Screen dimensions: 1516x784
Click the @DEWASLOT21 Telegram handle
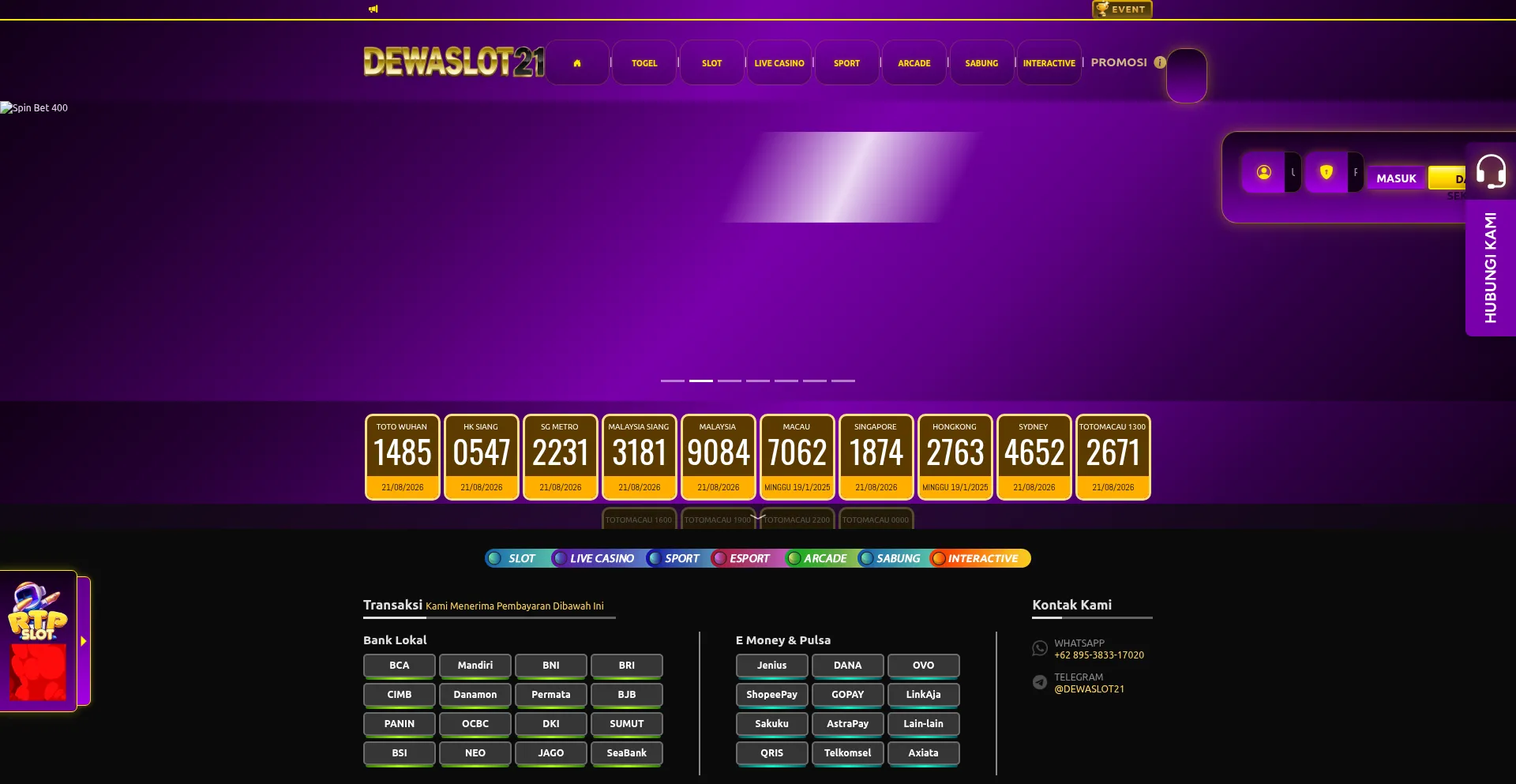click(x=1090, y=689)
